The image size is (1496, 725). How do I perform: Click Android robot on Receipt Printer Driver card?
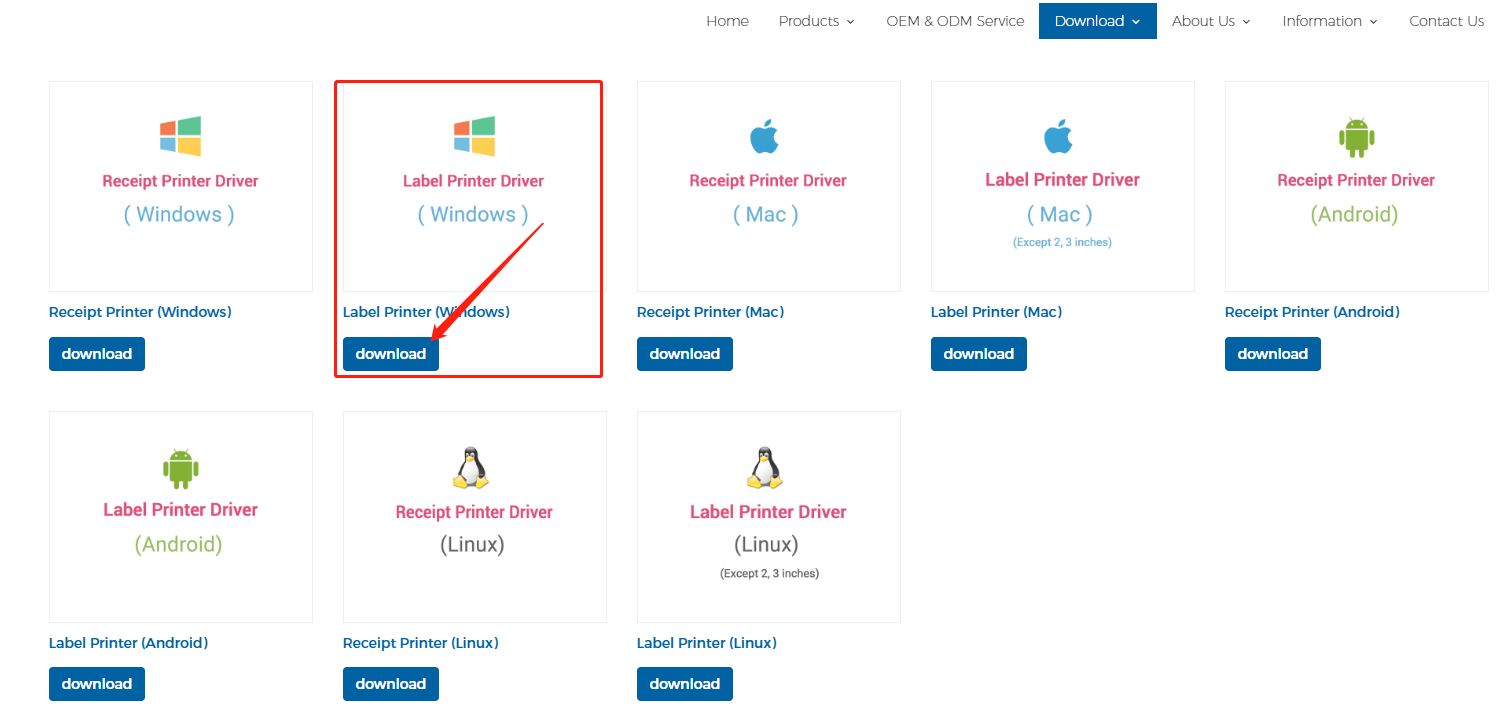click(x=1356, y=138)
